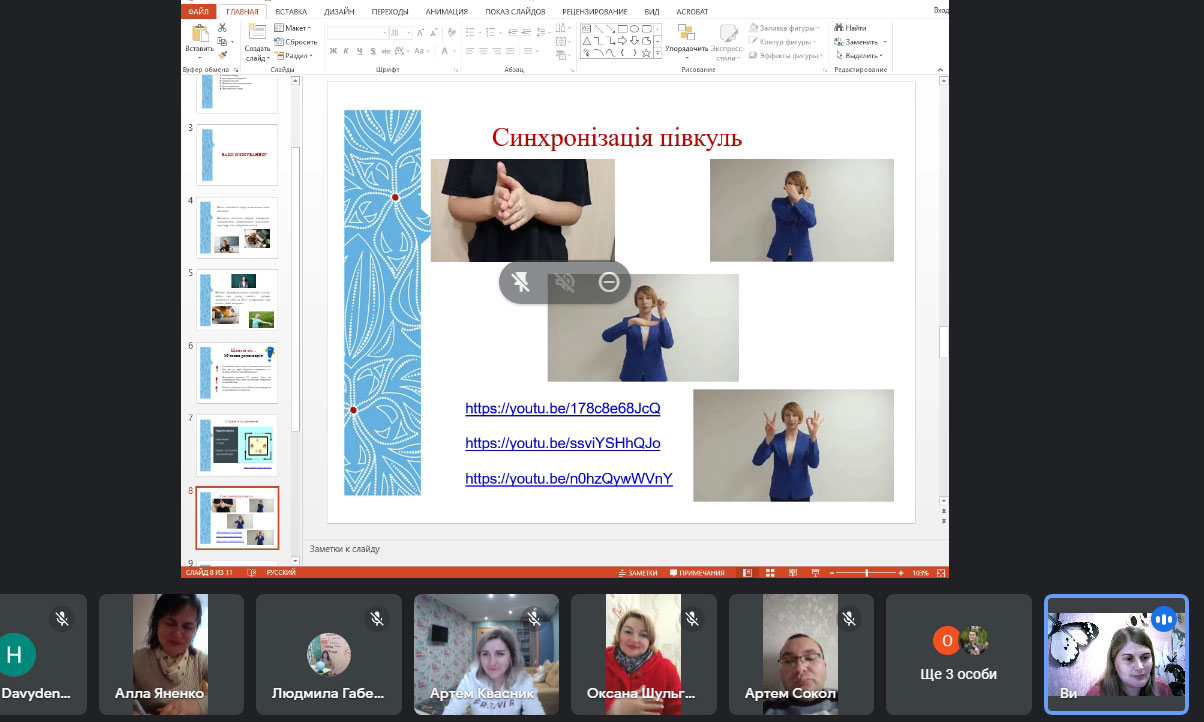1204x722 pixels.
Task: Select slide 4 thumbnail
Action: (x=237, y=227)
